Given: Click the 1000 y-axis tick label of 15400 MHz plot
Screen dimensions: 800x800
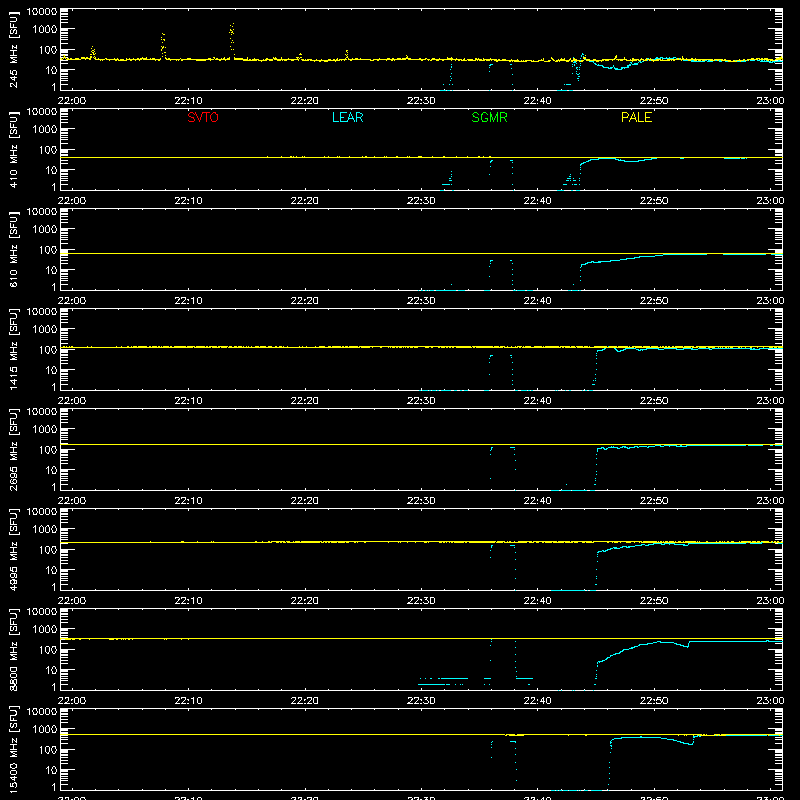Looking at the screenshot, I should [45, 730].
